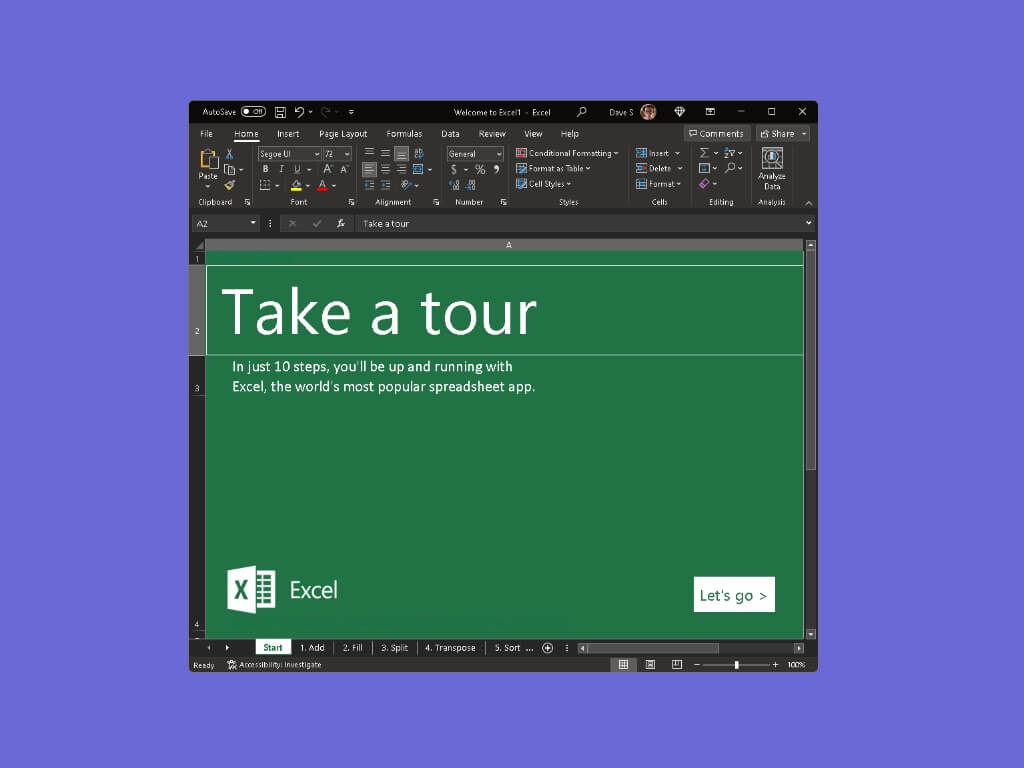Image resolution: width=1024 pixels, height=768 pixels.
Task: Click the Save icon in title bar
Action: 280,112
